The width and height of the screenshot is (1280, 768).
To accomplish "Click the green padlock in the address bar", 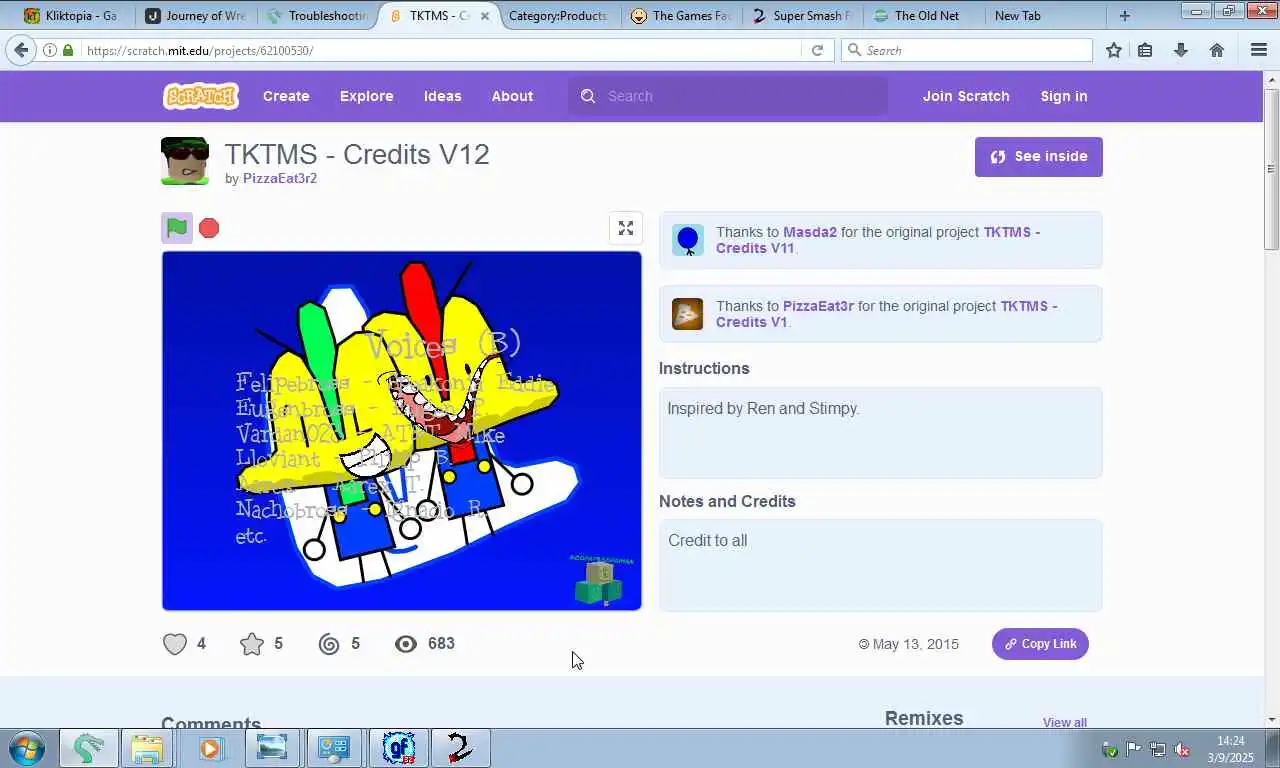I will click(68, 50).
